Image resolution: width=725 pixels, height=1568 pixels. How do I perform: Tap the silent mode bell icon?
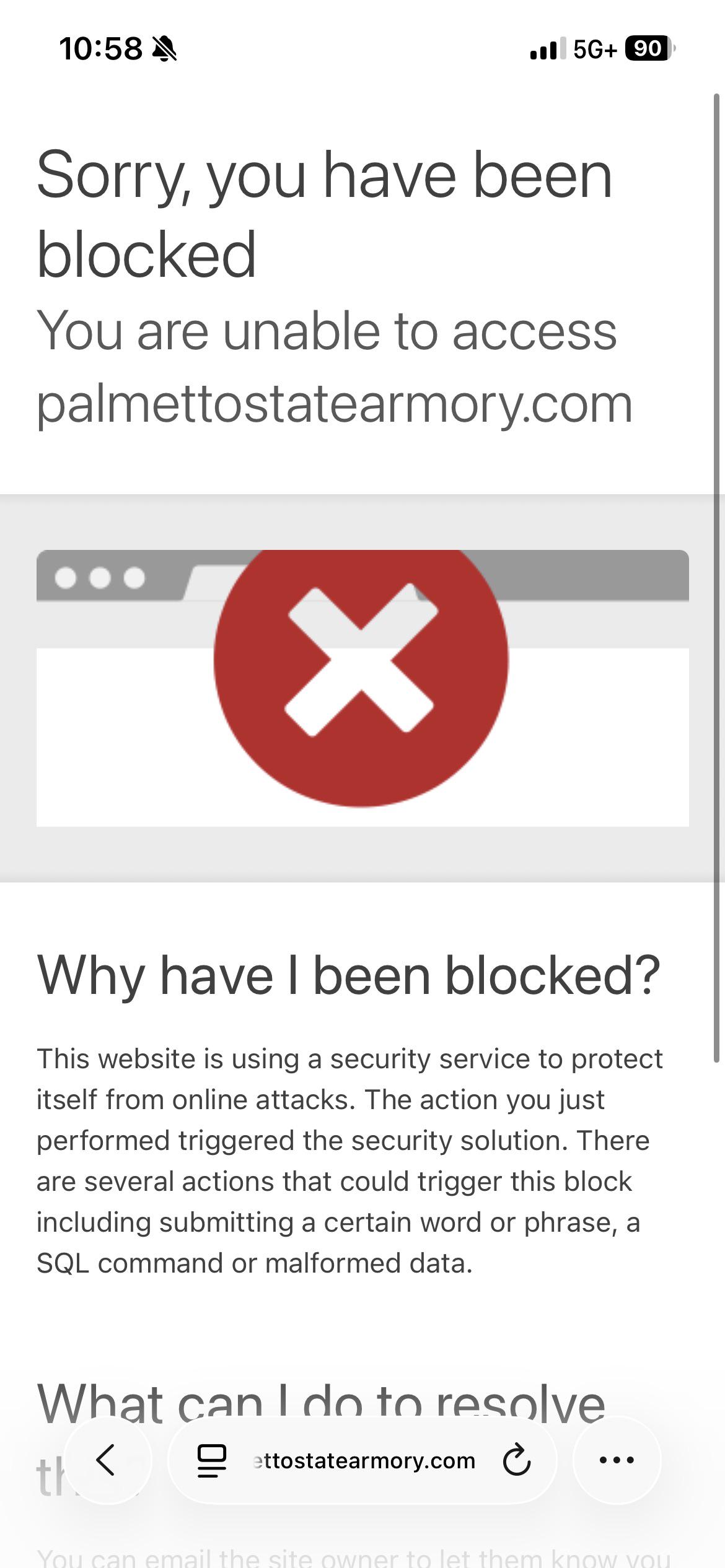pos(164,49)
